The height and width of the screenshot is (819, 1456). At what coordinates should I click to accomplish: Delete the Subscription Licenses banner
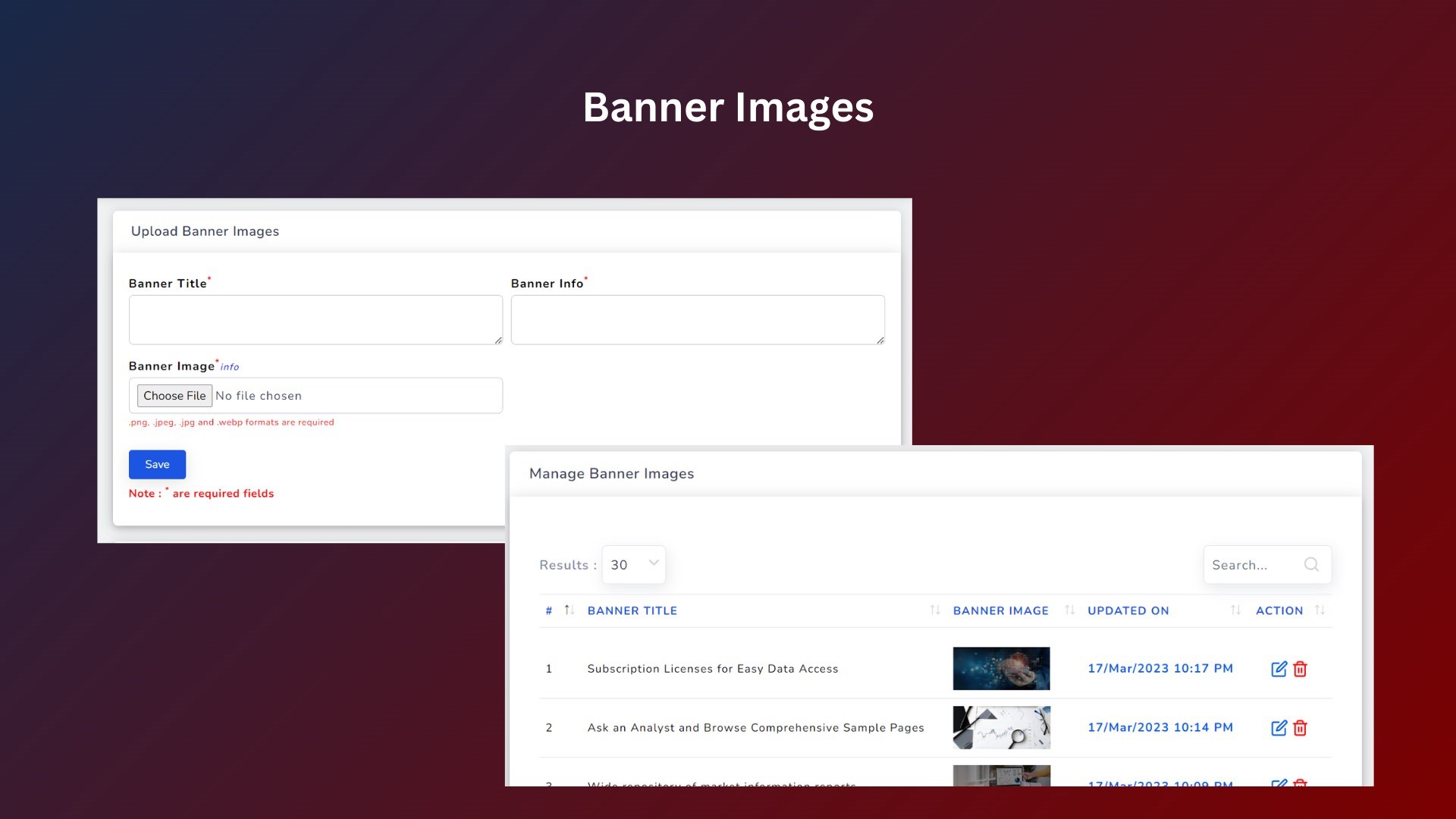point(1301,669)
